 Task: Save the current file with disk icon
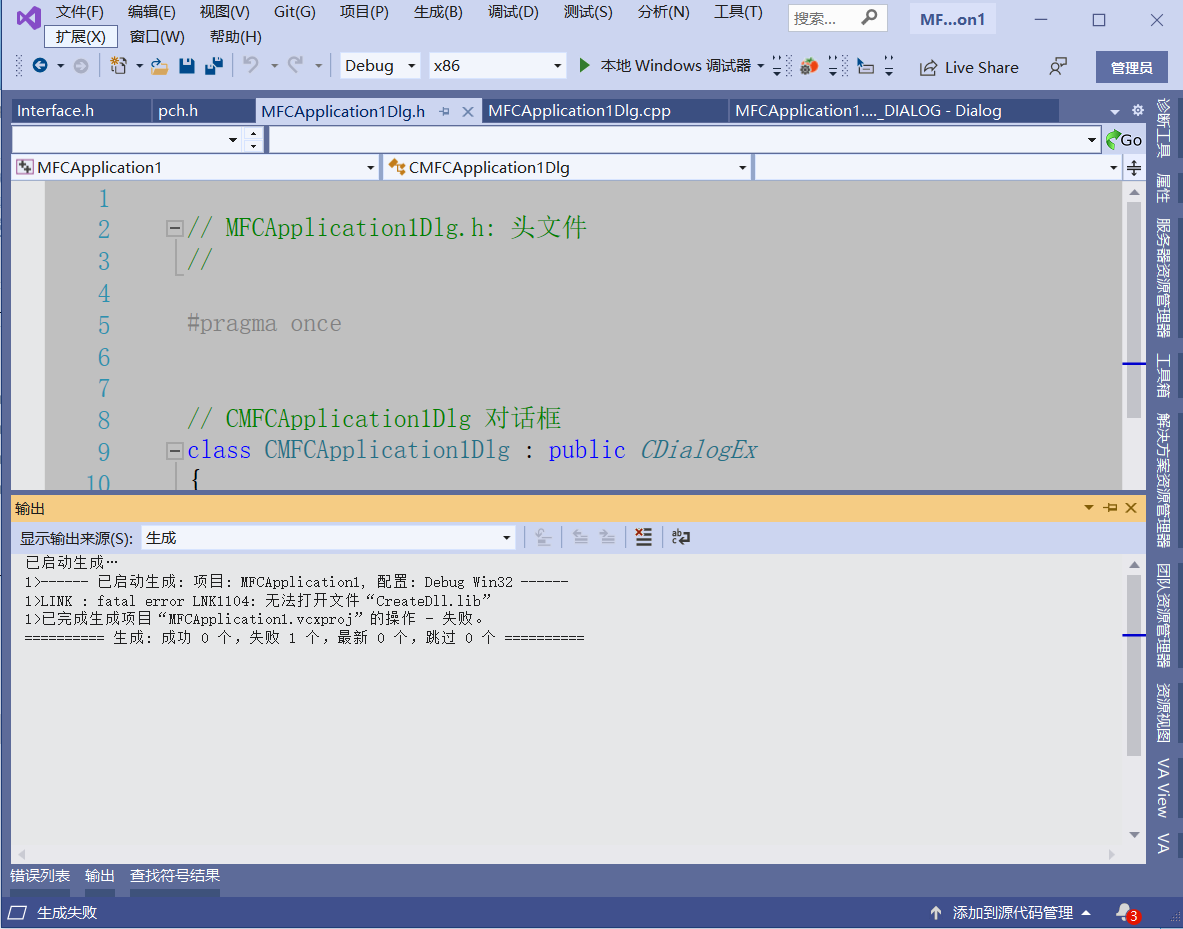pos(187,66)
